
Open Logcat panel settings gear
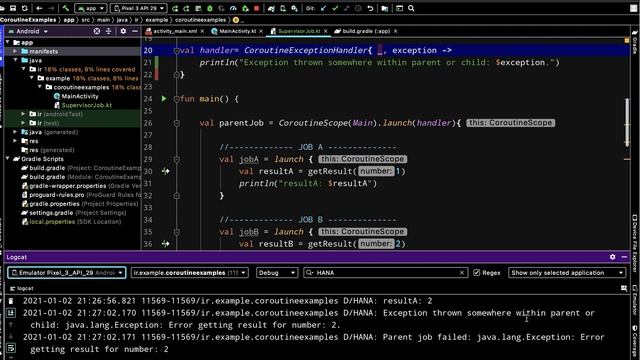click(612, 257)
